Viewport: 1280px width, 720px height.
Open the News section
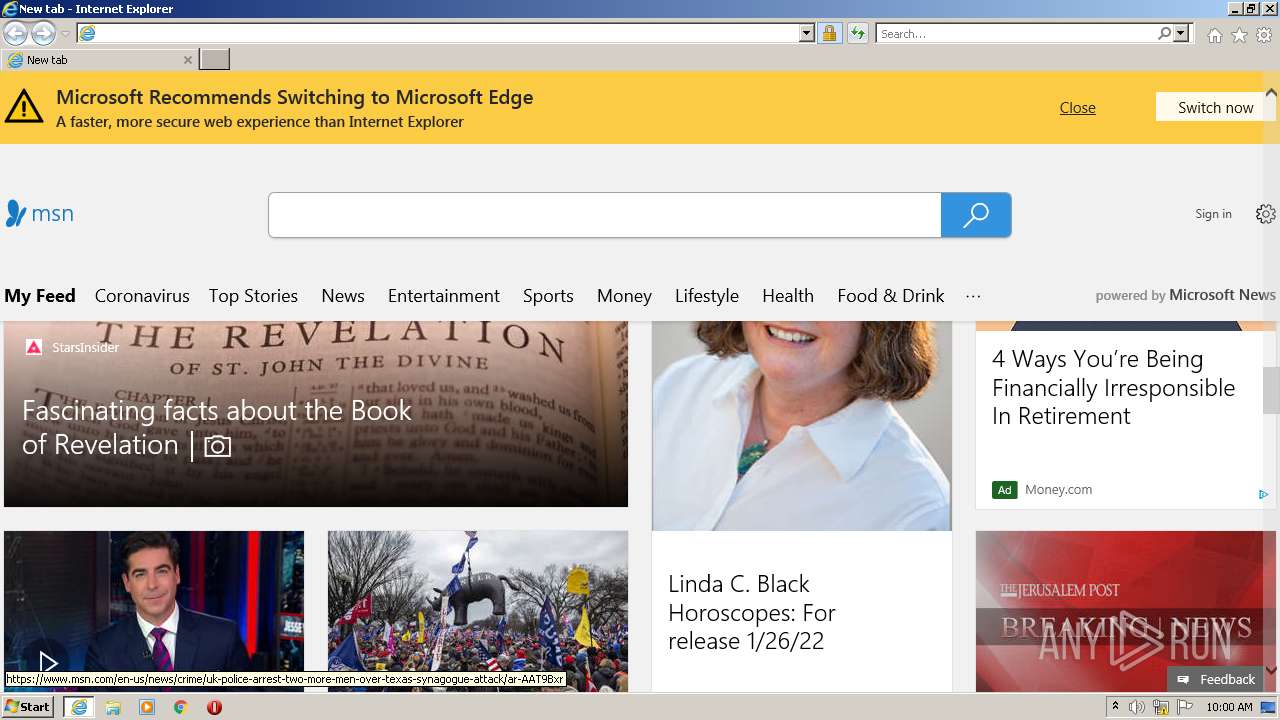pos(343,296)
